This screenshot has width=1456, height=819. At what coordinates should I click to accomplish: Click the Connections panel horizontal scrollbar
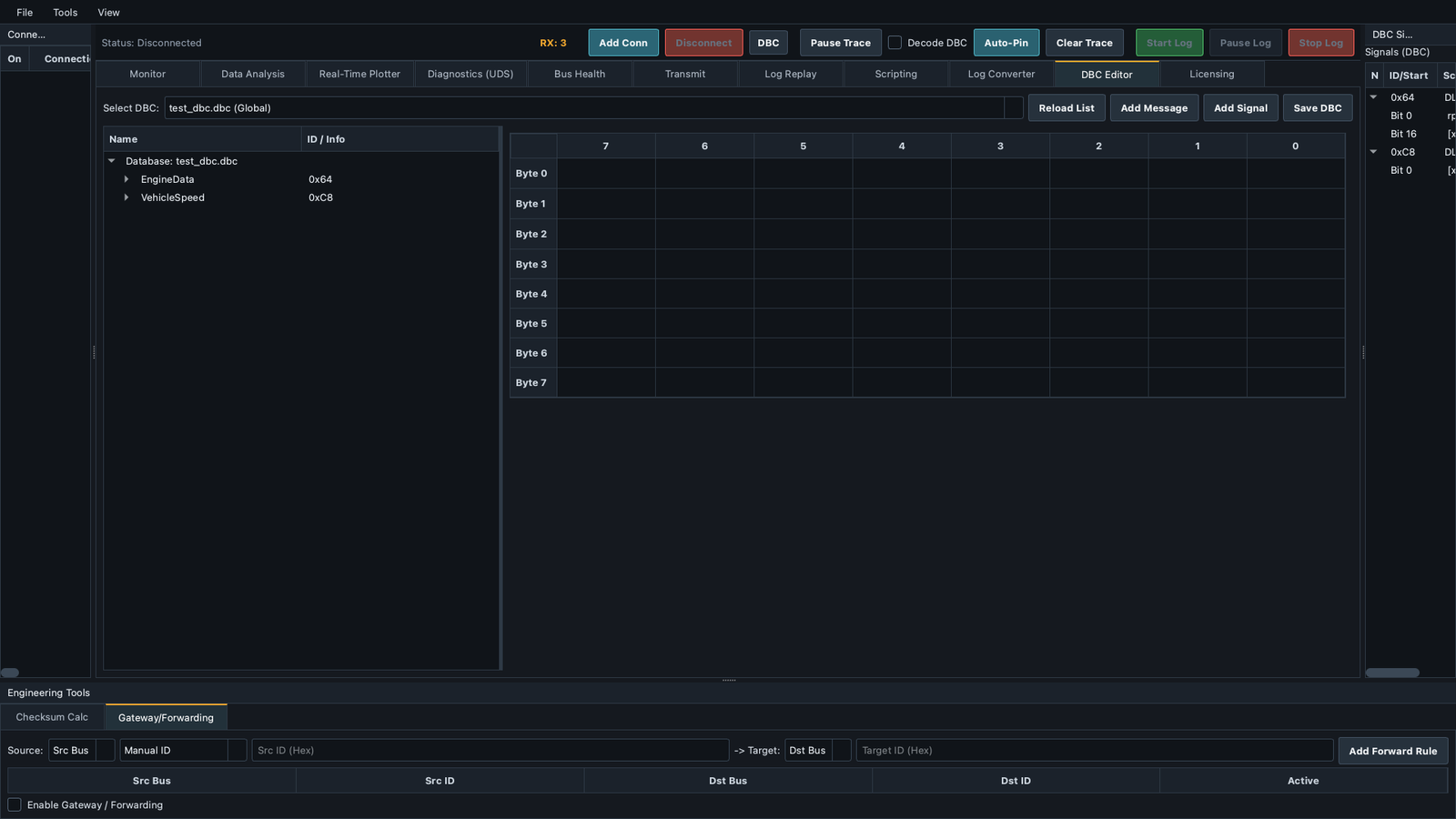pos(10,672)
